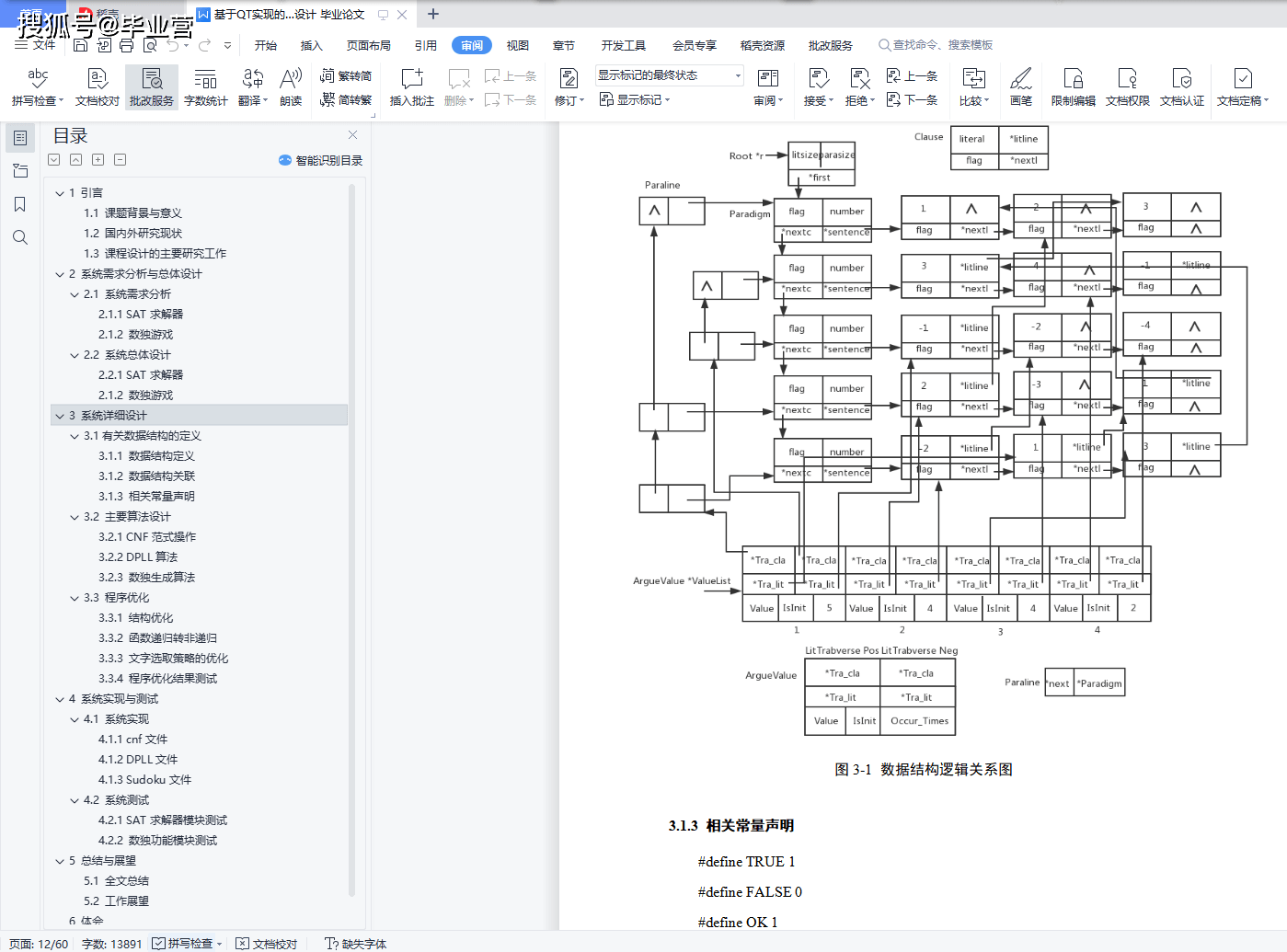
Task: Jump to 3.2.2 DPLL 算法 in the outline
Action: (x=138, y=557)
